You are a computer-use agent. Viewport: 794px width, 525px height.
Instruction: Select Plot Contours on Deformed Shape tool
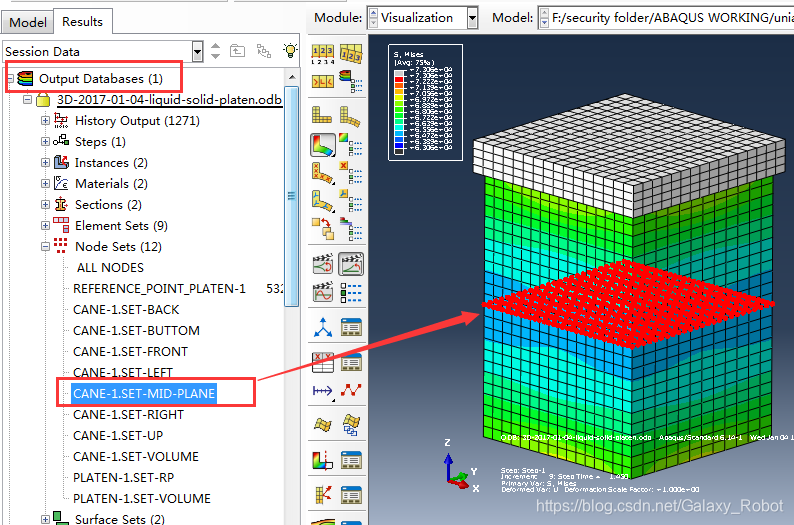323,146
